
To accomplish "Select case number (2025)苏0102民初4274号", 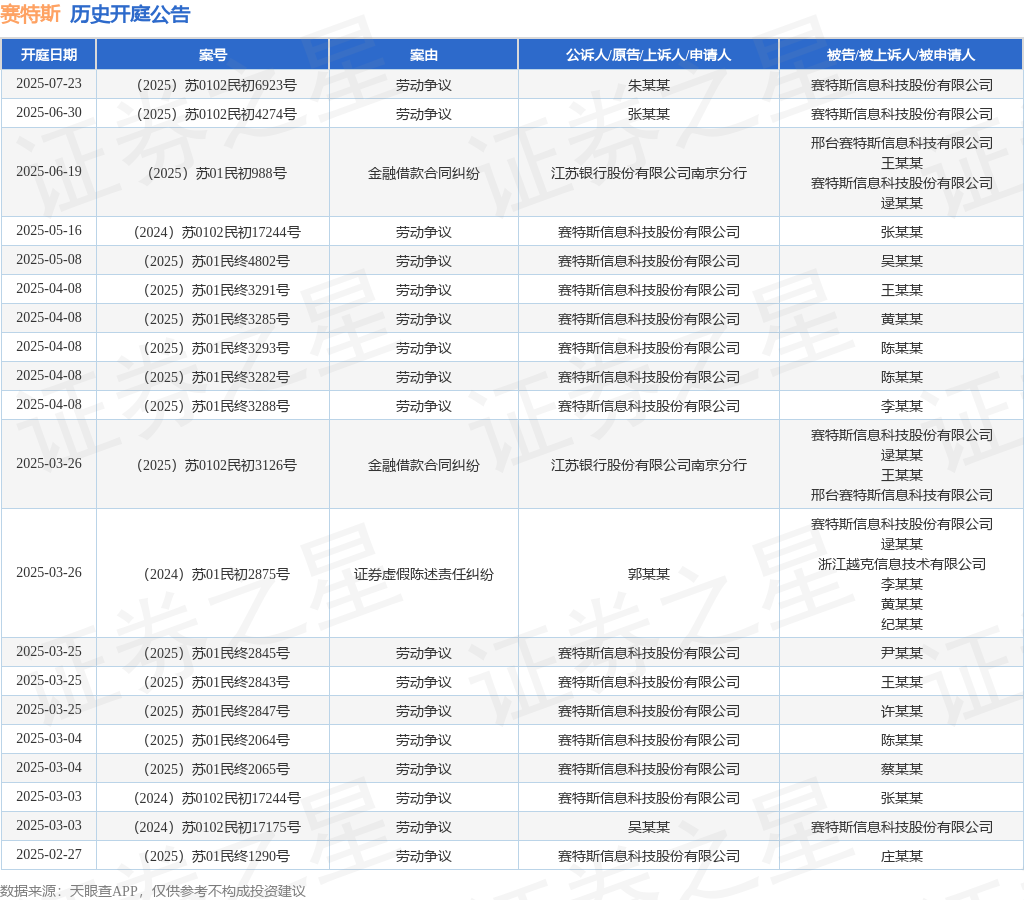I will pyautogui.click(x=213, y=114).
